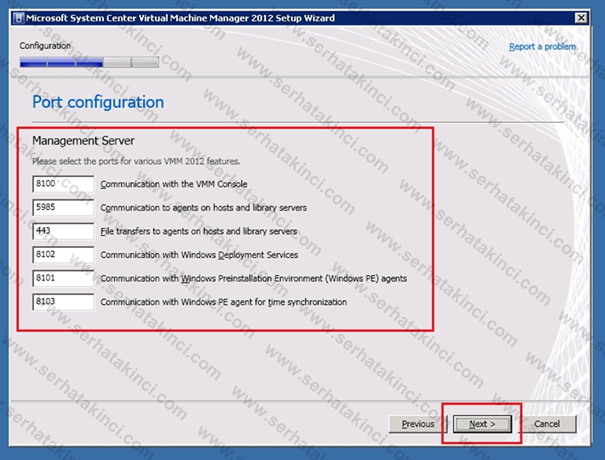
Task: Open the Report a problem link
Action: (542, 47)
